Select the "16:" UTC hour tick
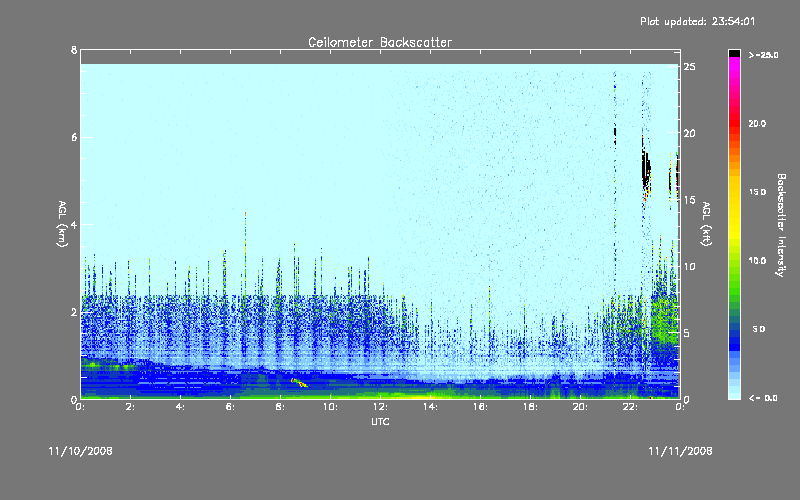This screenshot has width=800, height=500. (x=480, y=407)
